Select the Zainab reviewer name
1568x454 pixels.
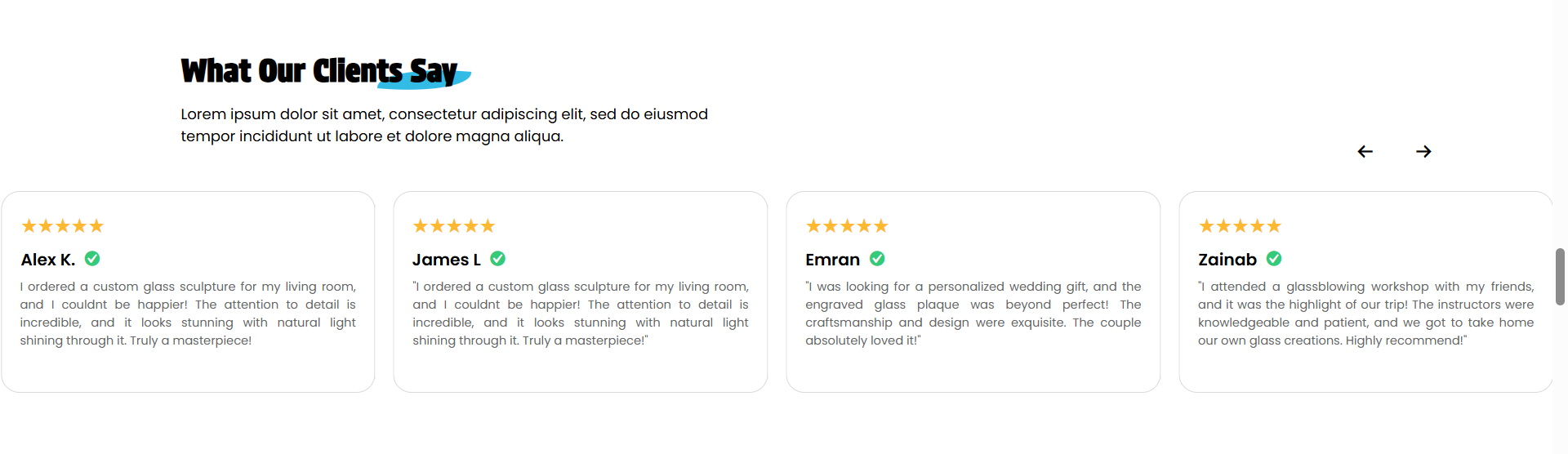coord(1227,260)
